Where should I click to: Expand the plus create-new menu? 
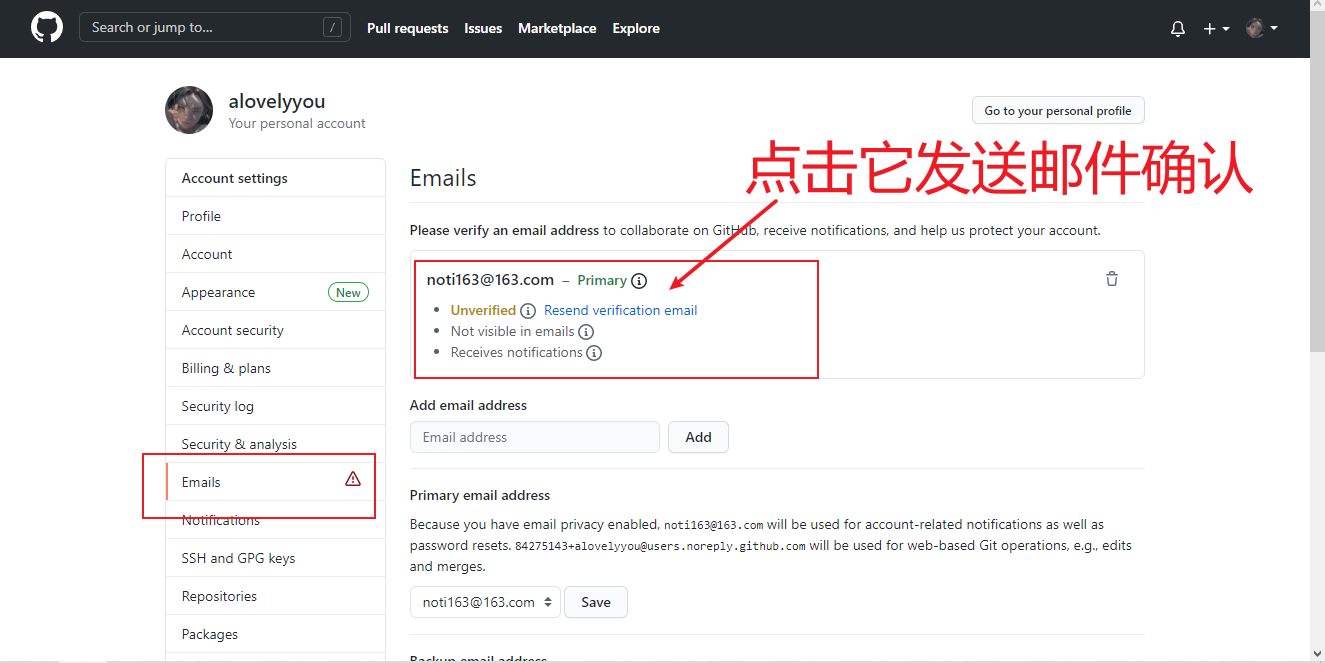[x=1216, y=29]
